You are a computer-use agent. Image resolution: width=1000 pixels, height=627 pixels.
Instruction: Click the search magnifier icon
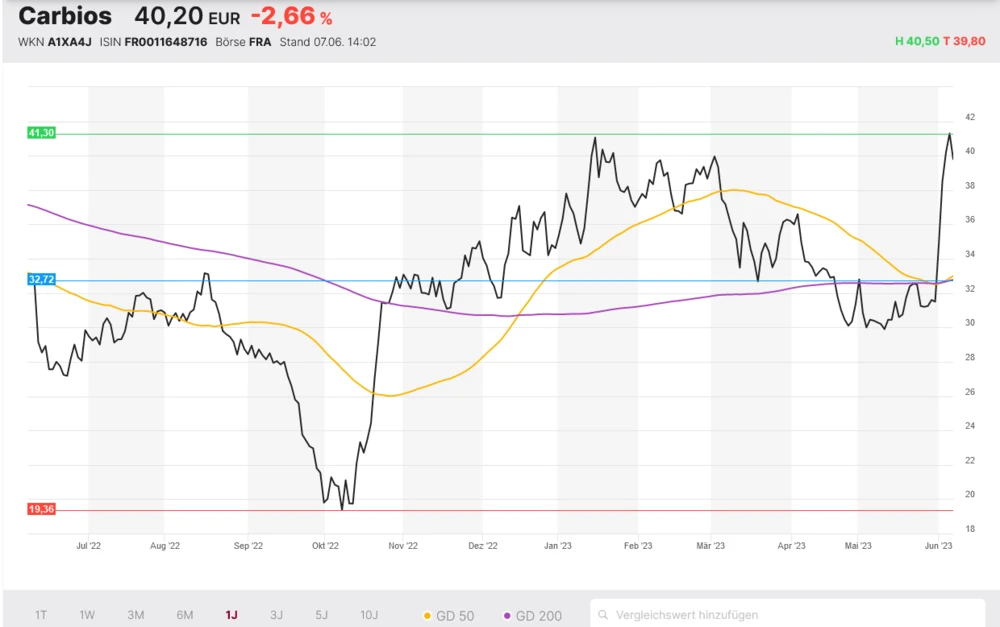coord(603,615)
